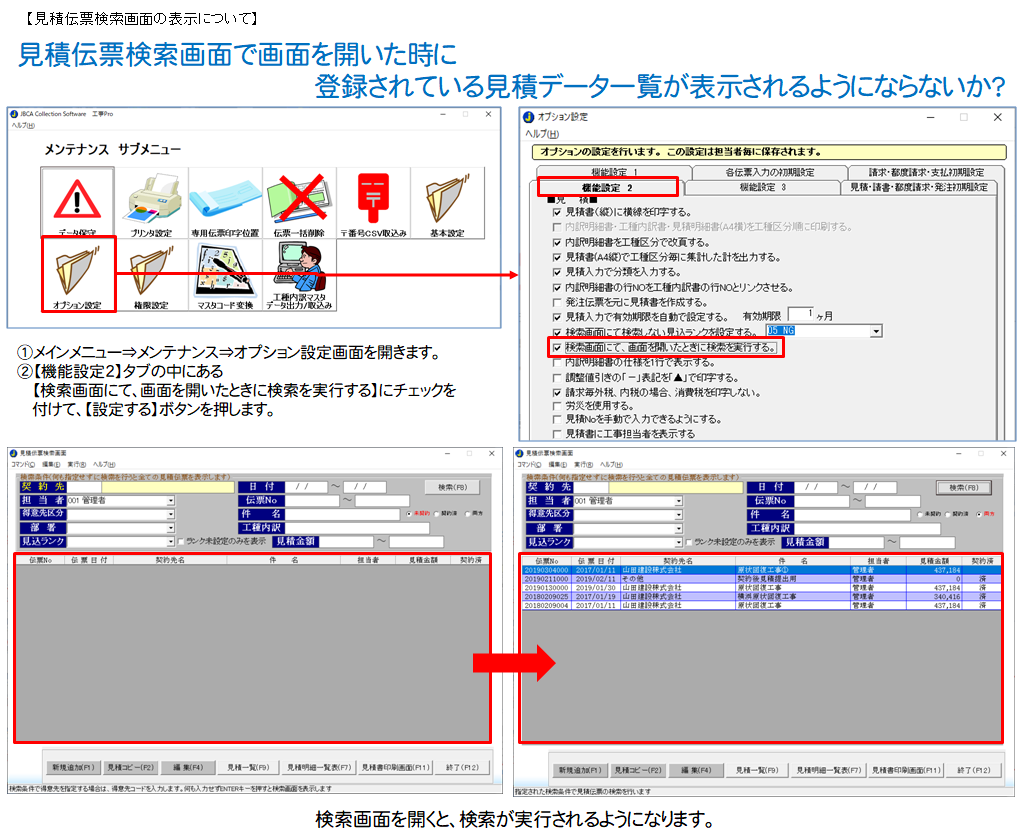Expand the 05 NG 見込ランク dropdown
The image size is (1023, 836).
(x=876, y=331)
